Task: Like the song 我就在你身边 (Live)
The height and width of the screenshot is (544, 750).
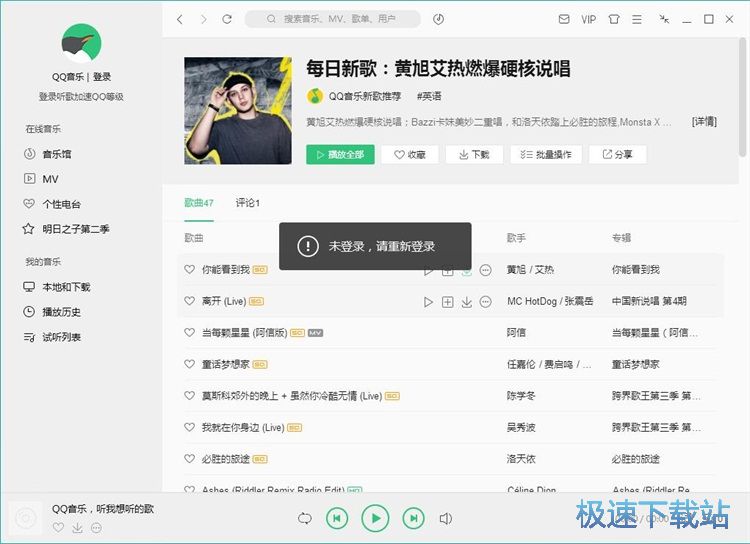Action: tap(189, 427)
